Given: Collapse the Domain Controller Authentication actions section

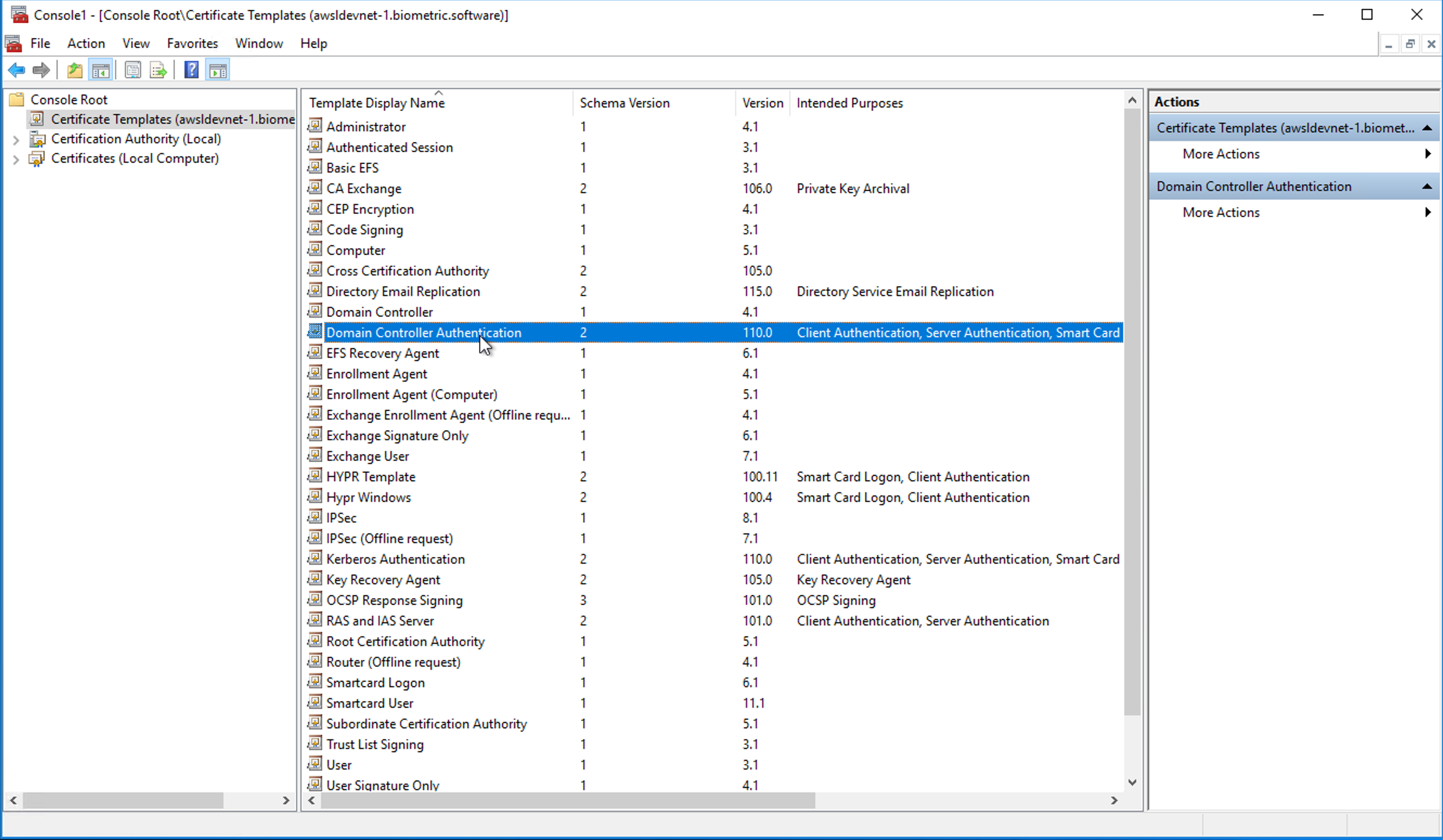Looking at the screenshot, I should pos(1427,186).
